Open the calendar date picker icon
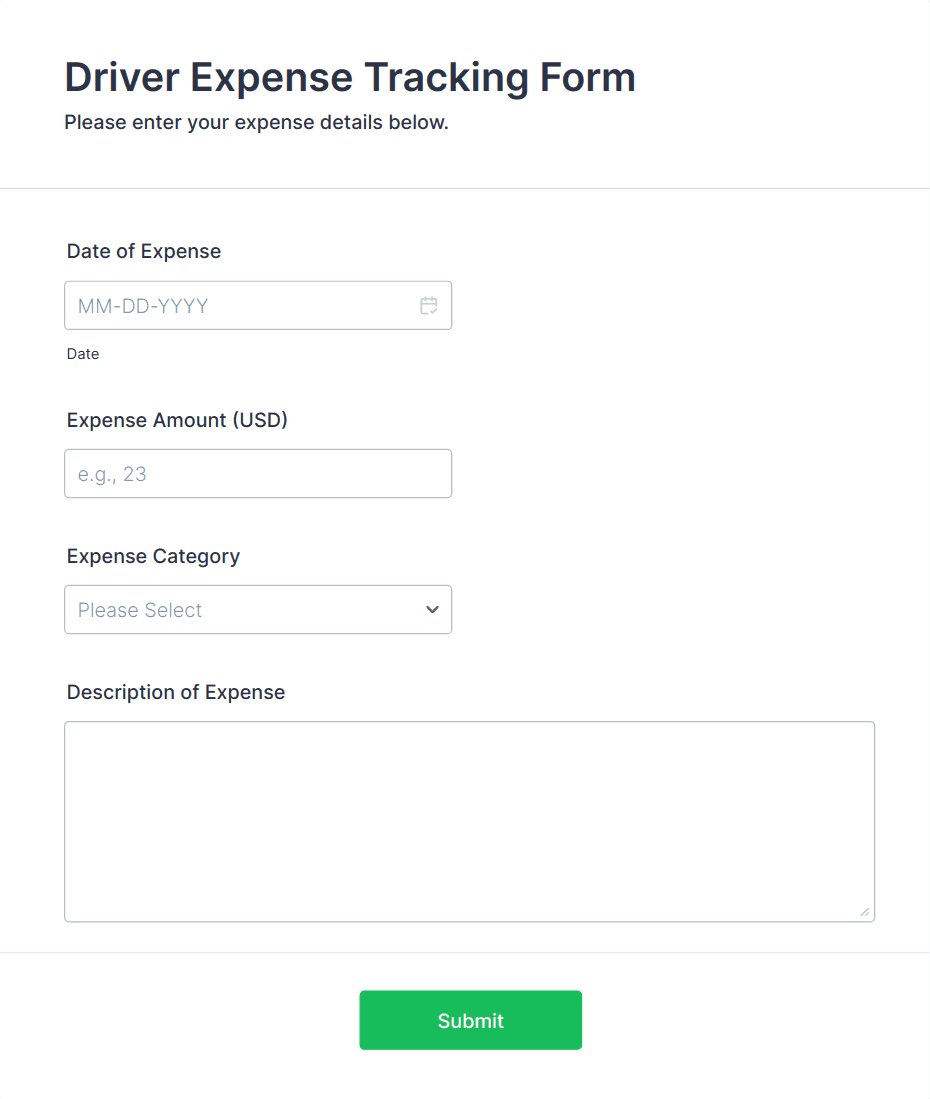 [429, 306]
